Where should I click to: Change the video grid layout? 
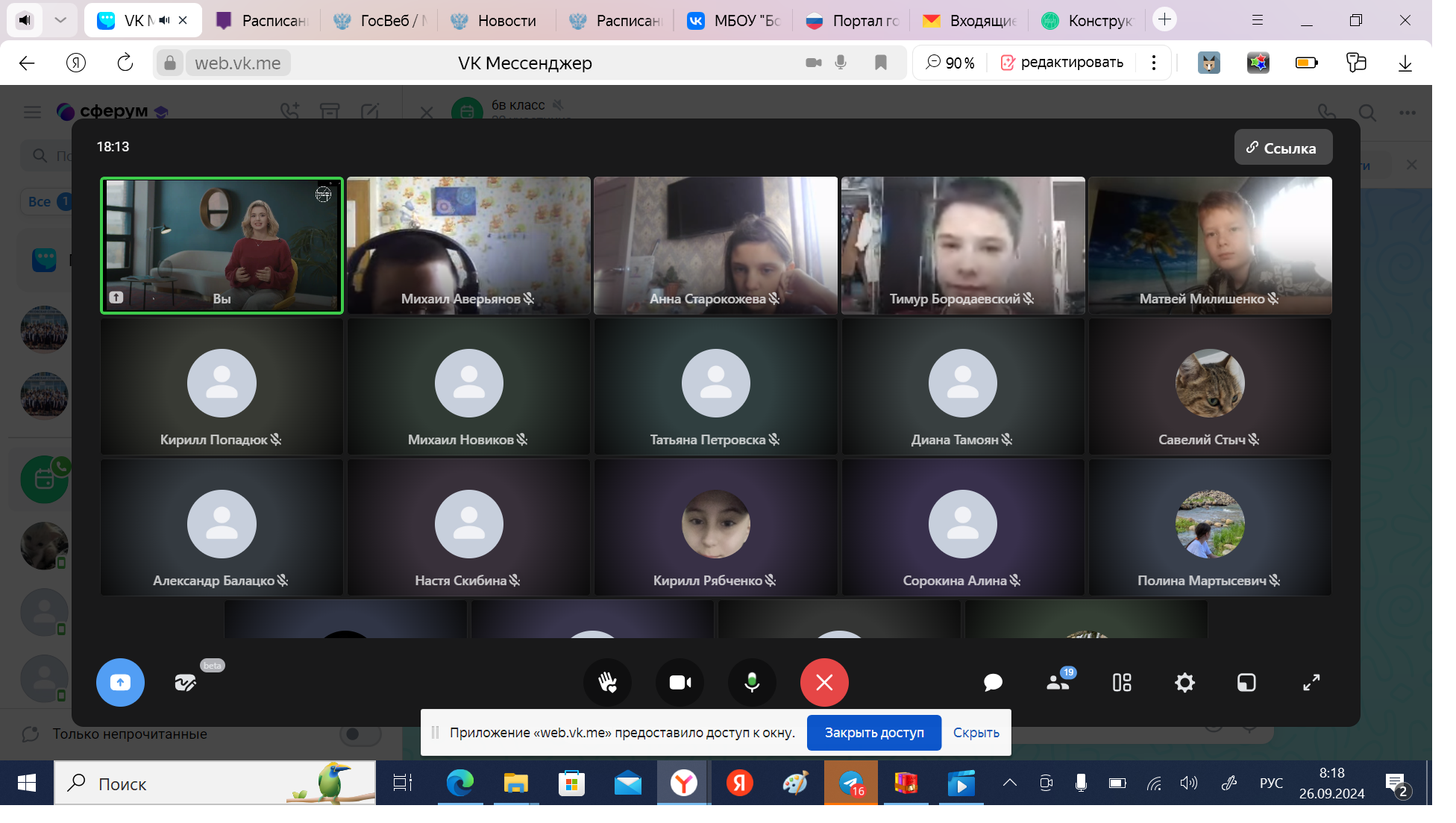pyautogui.click(x=1122, y=682)
